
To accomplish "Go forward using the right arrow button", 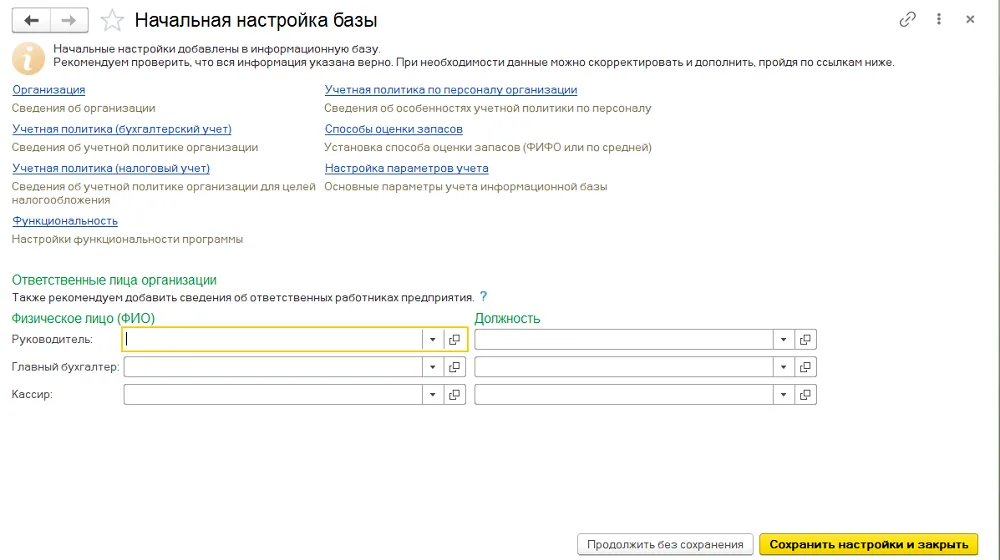I will point(69,20).
